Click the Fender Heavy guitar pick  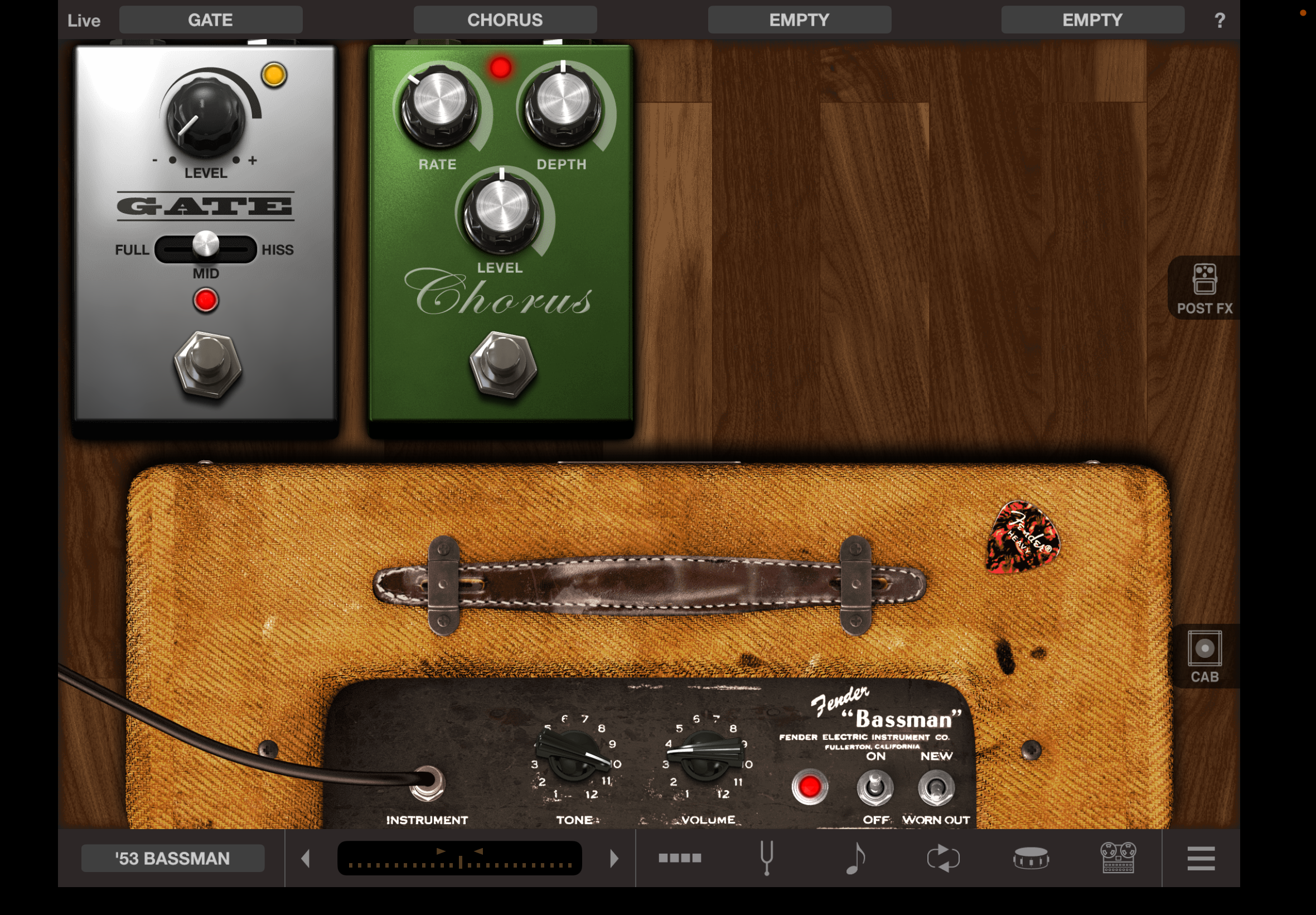pos(1022,537)
